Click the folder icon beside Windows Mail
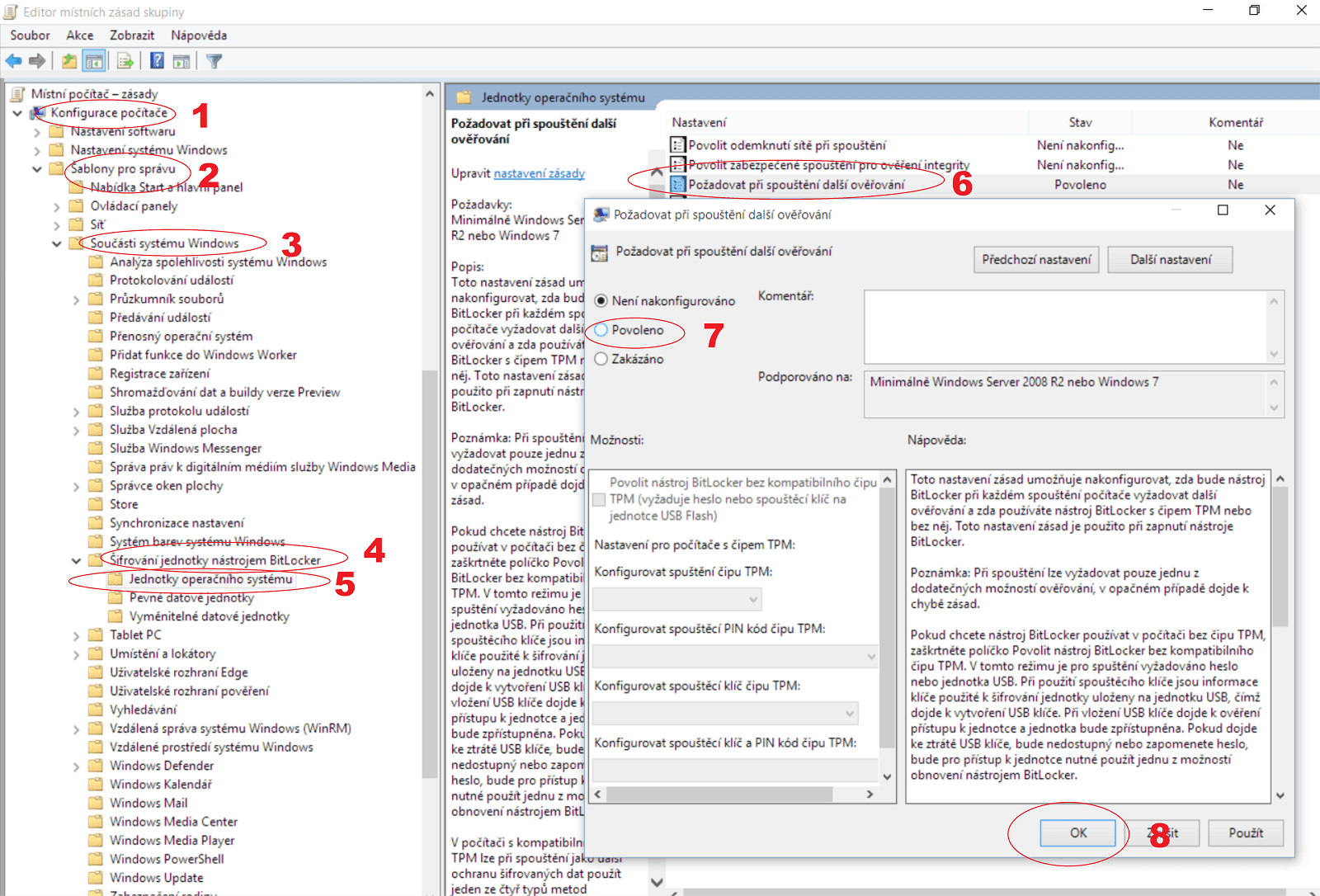1320x896 pixels. 96,803
